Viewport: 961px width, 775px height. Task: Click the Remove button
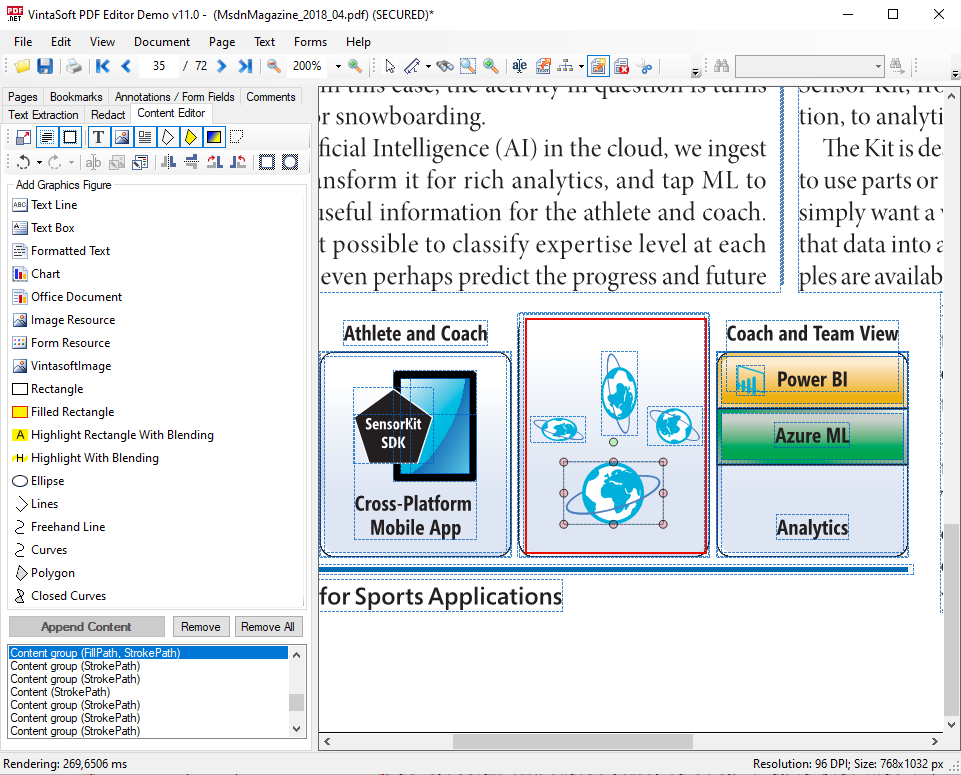tap(200, 627)
